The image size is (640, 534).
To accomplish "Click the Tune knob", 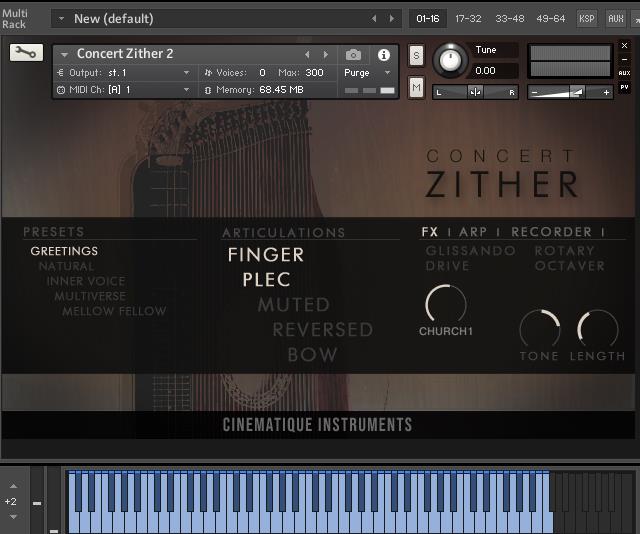I will [450, 60].
